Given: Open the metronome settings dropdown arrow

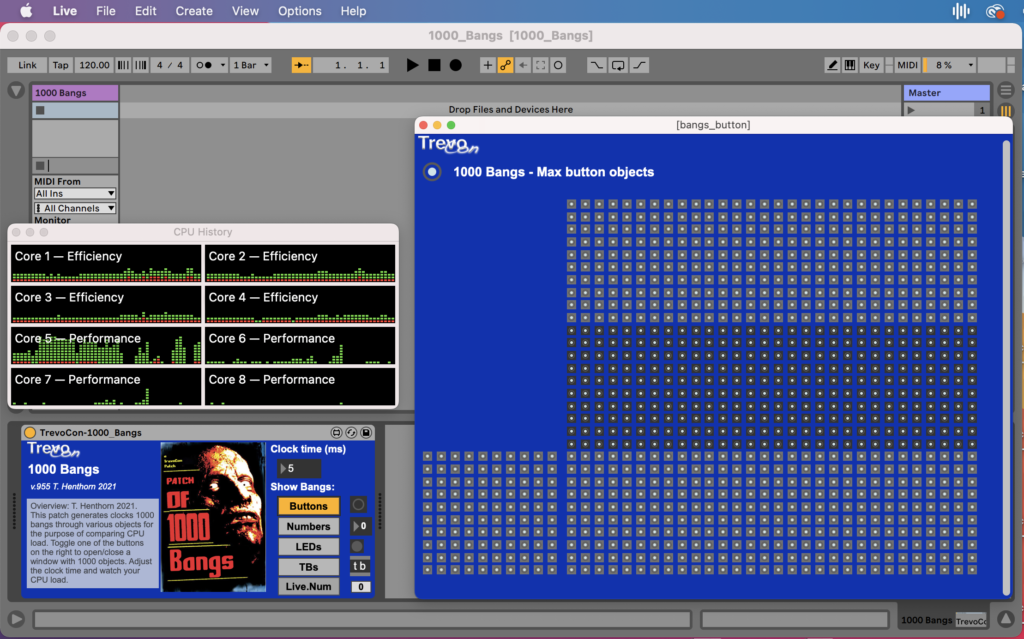Looking at the screenshot, I should (x=223, y=65).
